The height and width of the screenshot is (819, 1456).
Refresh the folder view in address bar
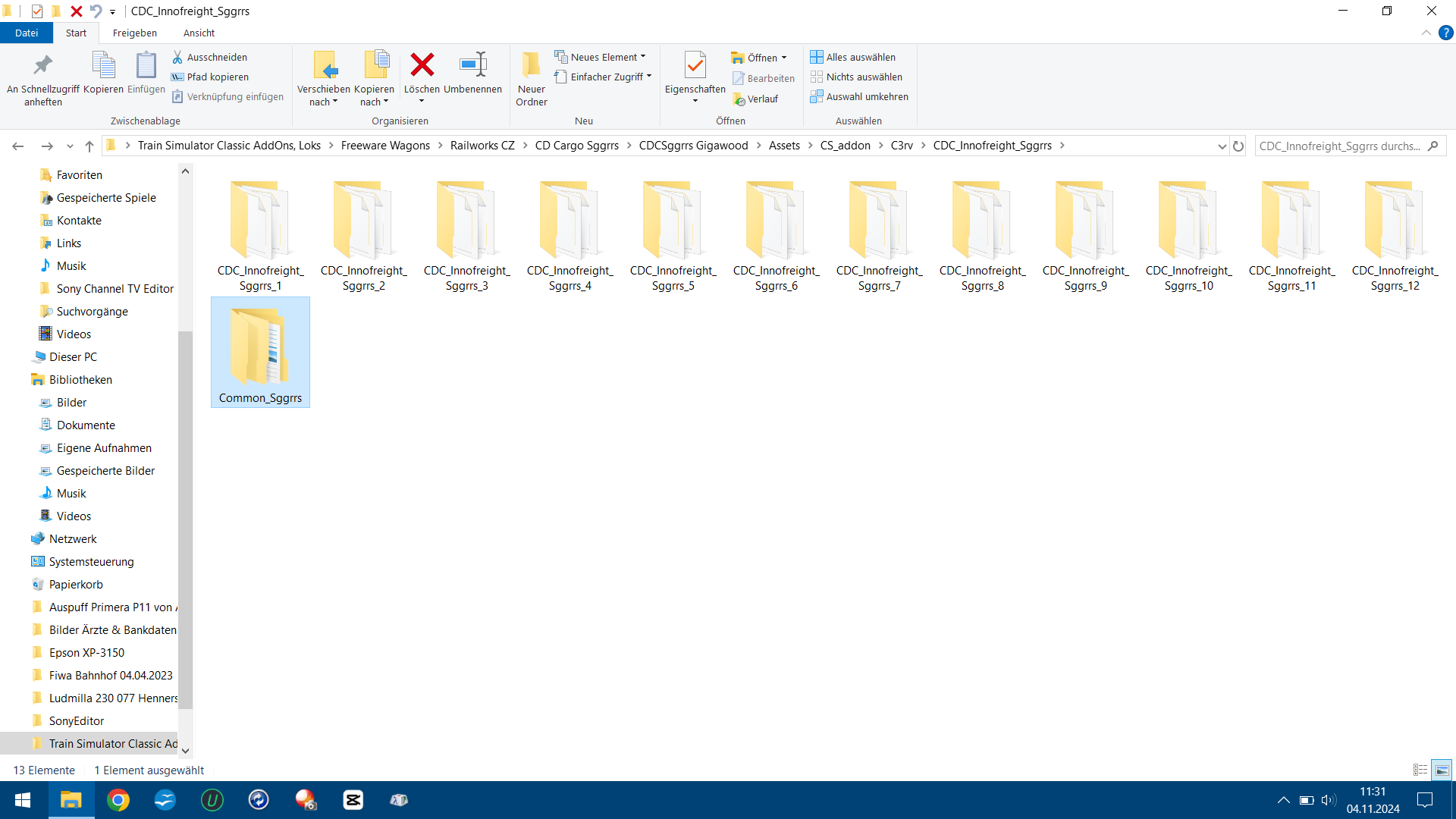pos(1238,146)
